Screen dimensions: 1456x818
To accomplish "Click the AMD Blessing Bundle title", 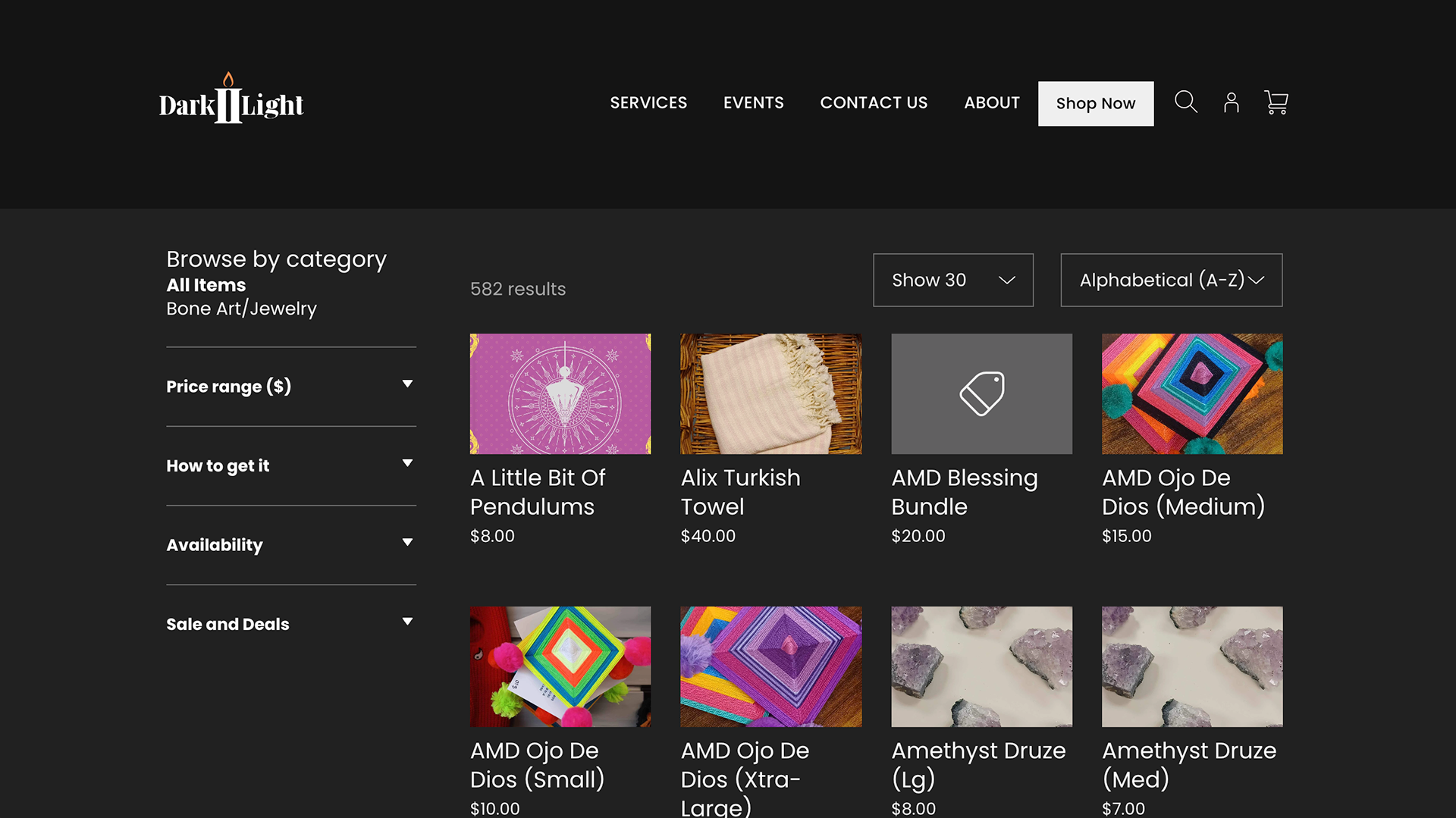I will pos(965,492).
